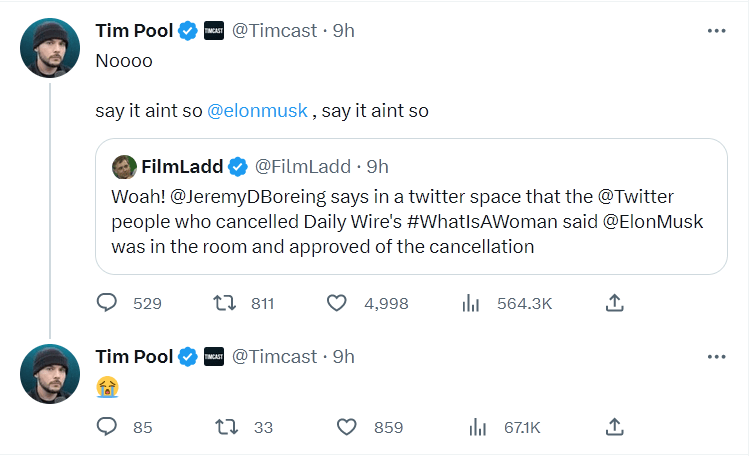Retweet the crying emoji tweet
749x456 pixels.
pyautogui.click(x=227, y=427)
